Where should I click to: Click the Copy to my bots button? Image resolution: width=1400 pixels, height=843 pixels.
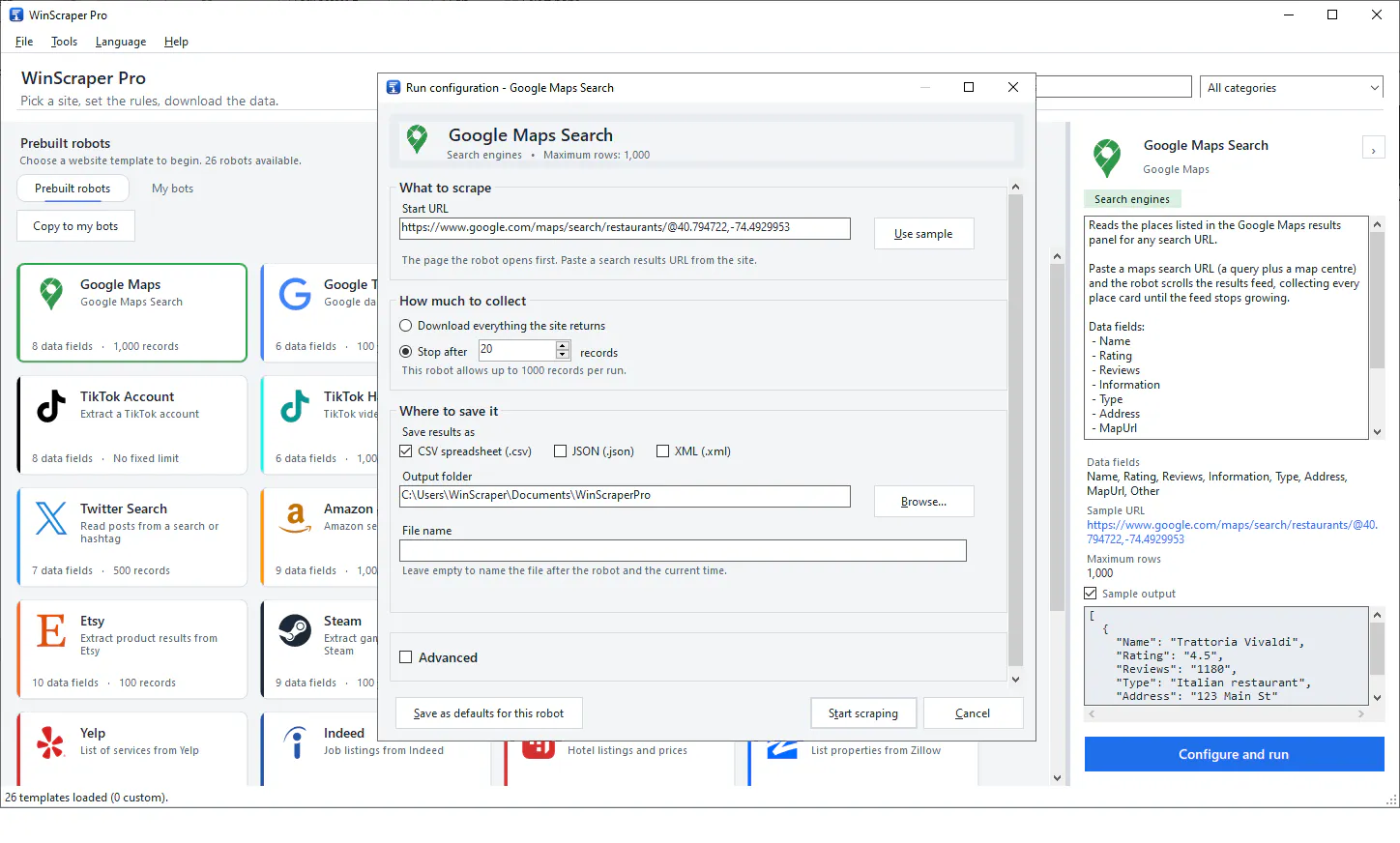[75, 226]
